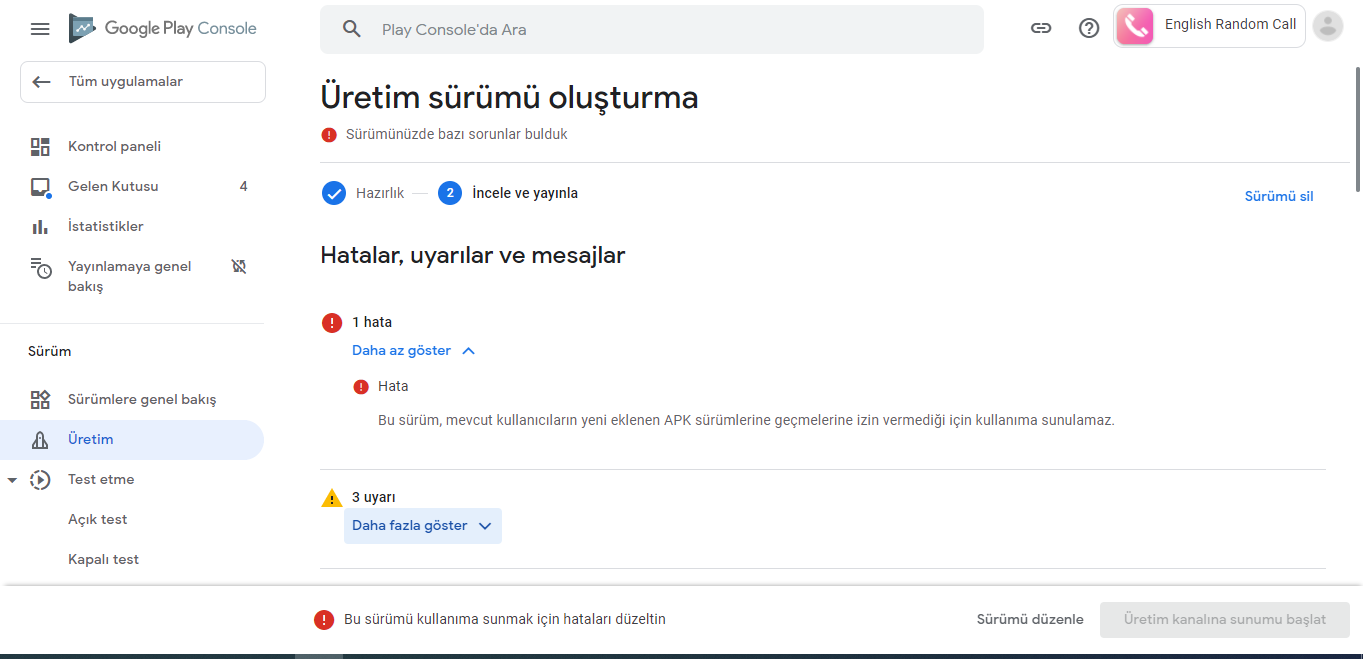Click the Sürümü sil link

pos(1279,196)
